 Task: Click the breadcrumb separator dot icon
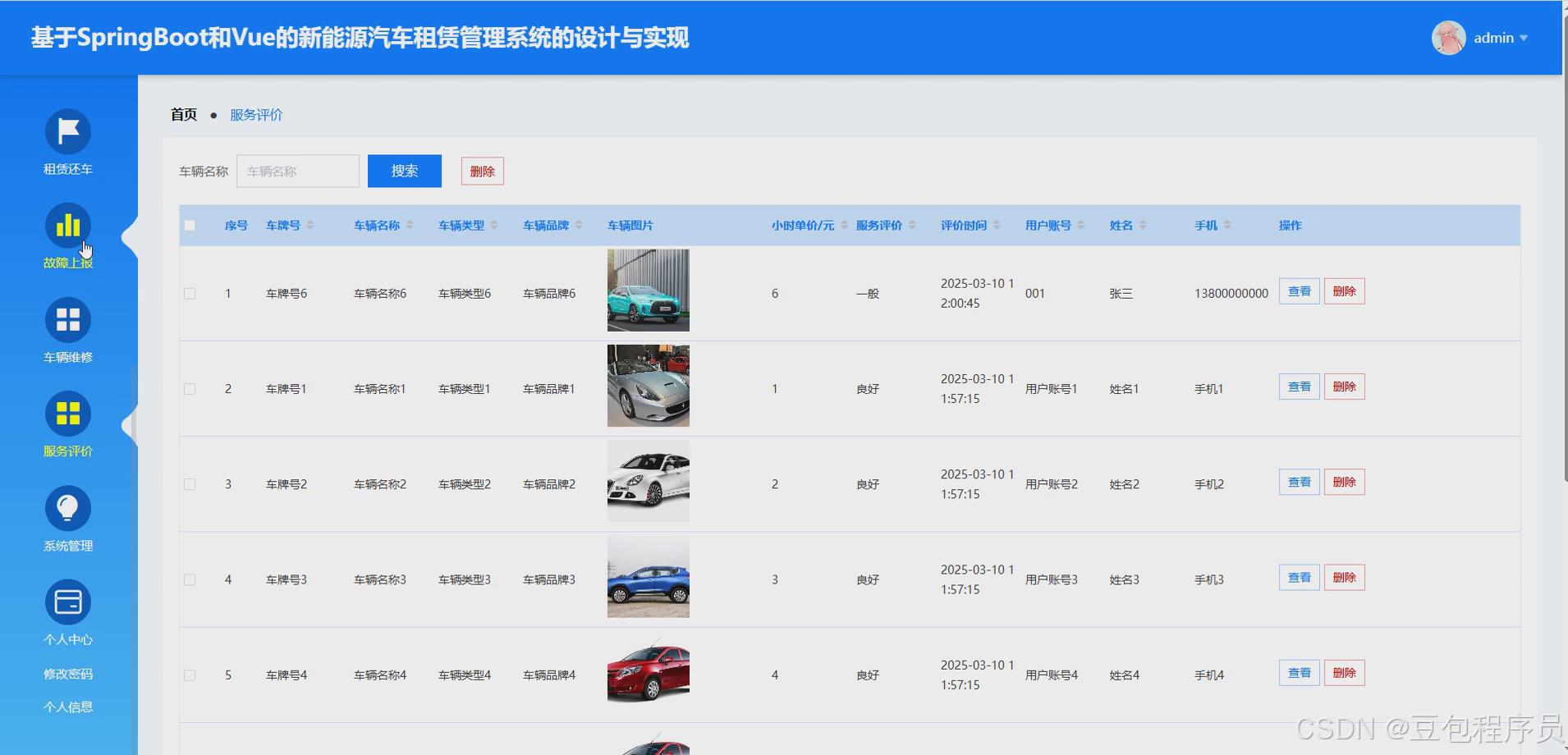click(214, 115)
